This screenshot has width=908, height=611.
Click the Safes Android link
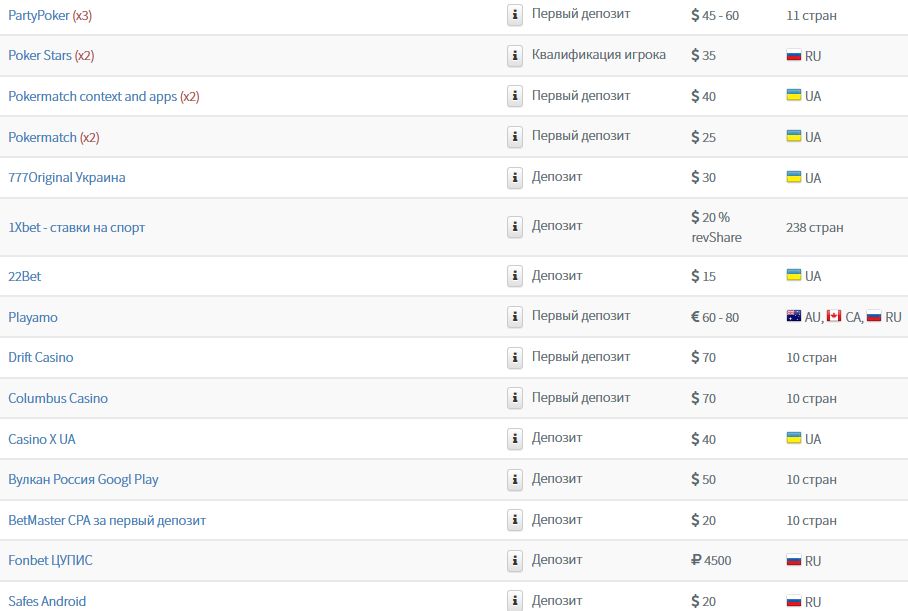[x=47, y=601]
